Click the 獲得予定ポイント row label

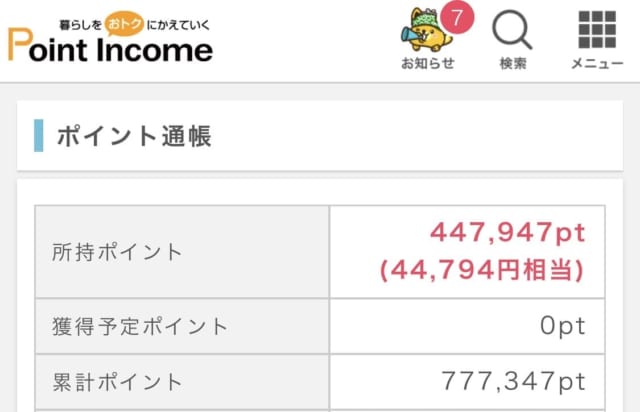pyautogui.click(x=141, y=326)
